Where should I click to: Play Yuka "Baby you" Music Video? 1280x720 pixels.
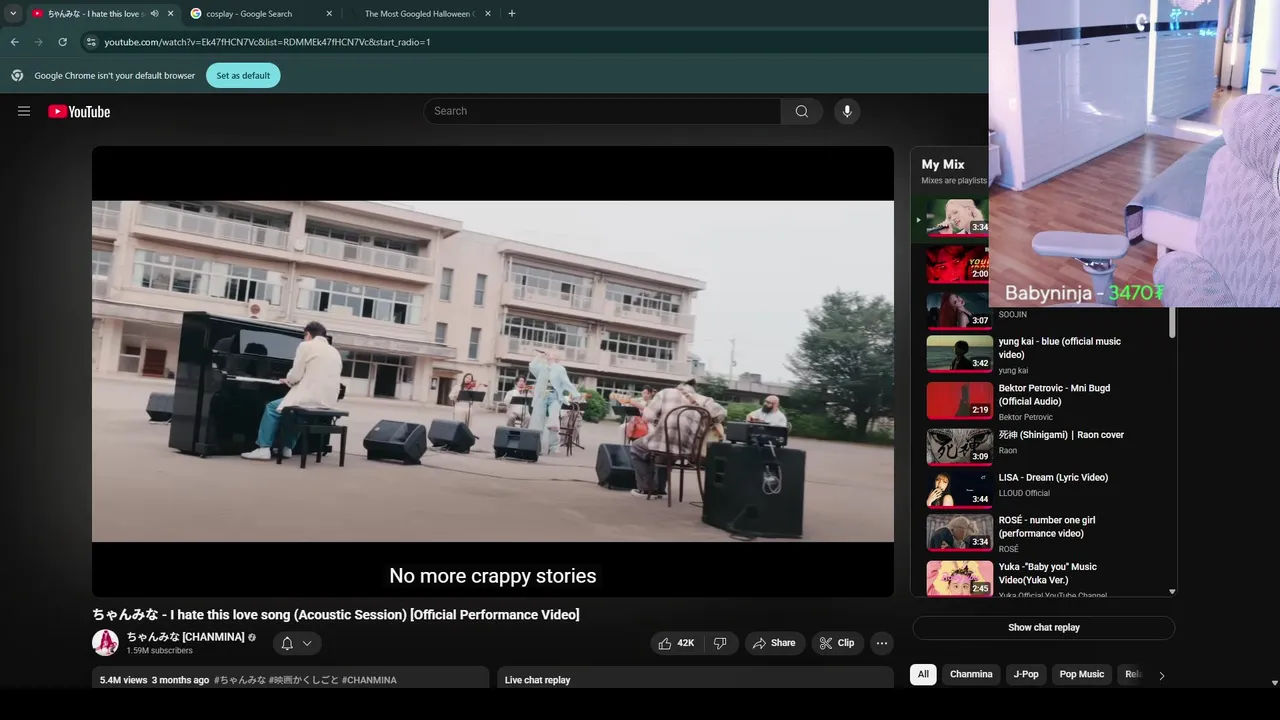point(1047,573)
